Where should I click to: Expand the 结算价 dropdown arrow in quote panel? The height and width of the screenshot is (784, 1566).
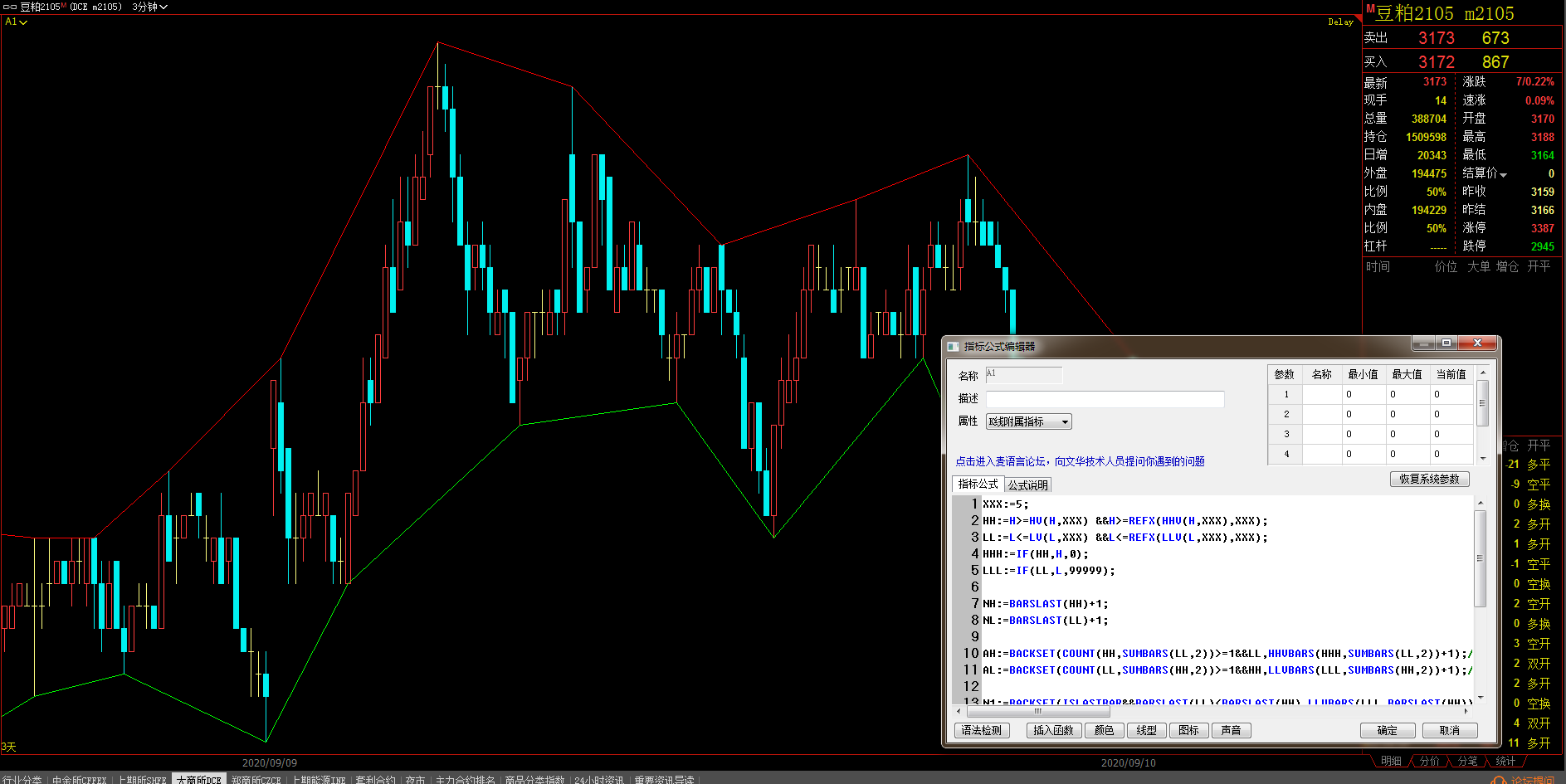tap(1503, 174)
